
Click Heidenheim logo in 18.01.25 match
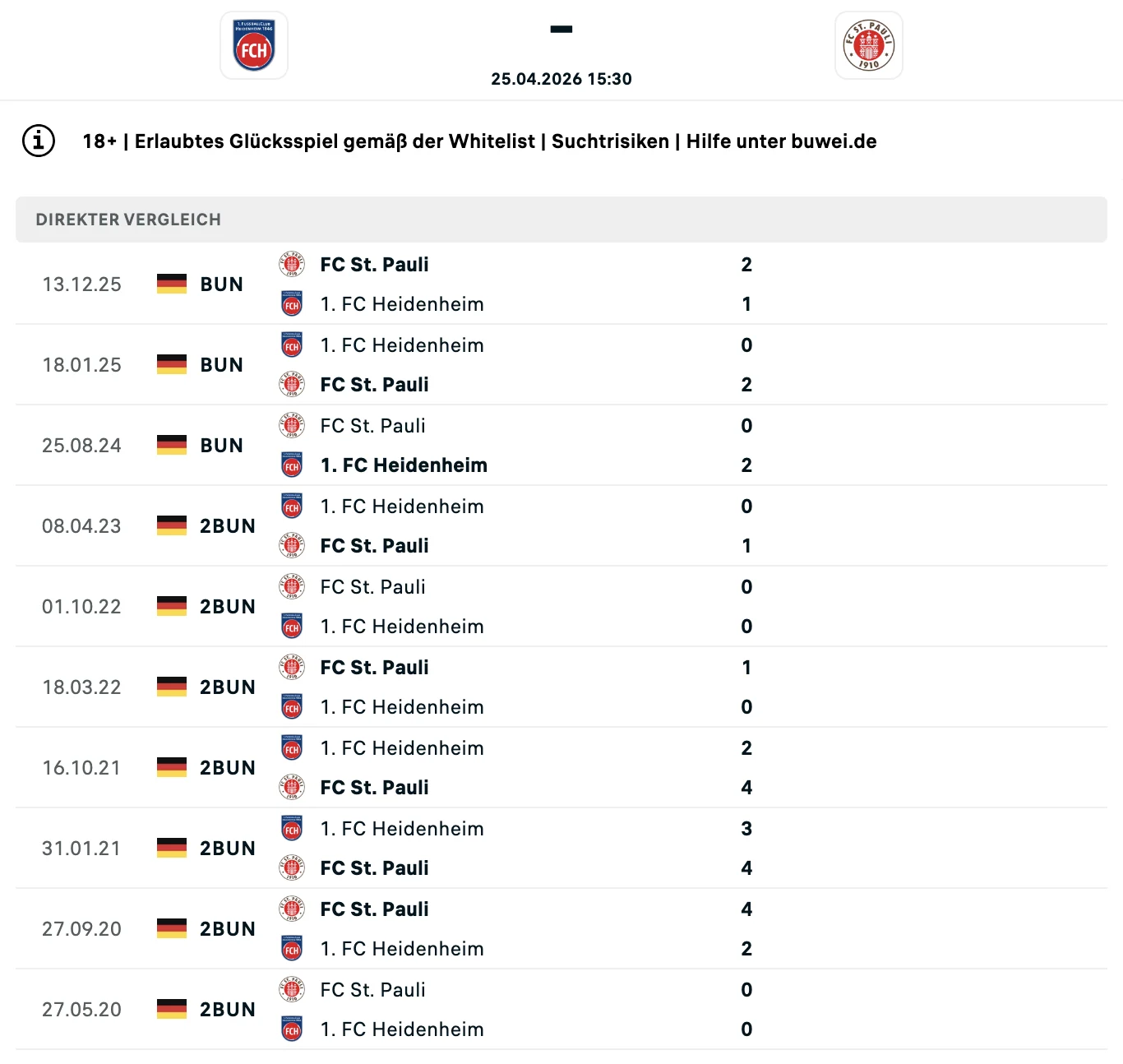point(292,345)
